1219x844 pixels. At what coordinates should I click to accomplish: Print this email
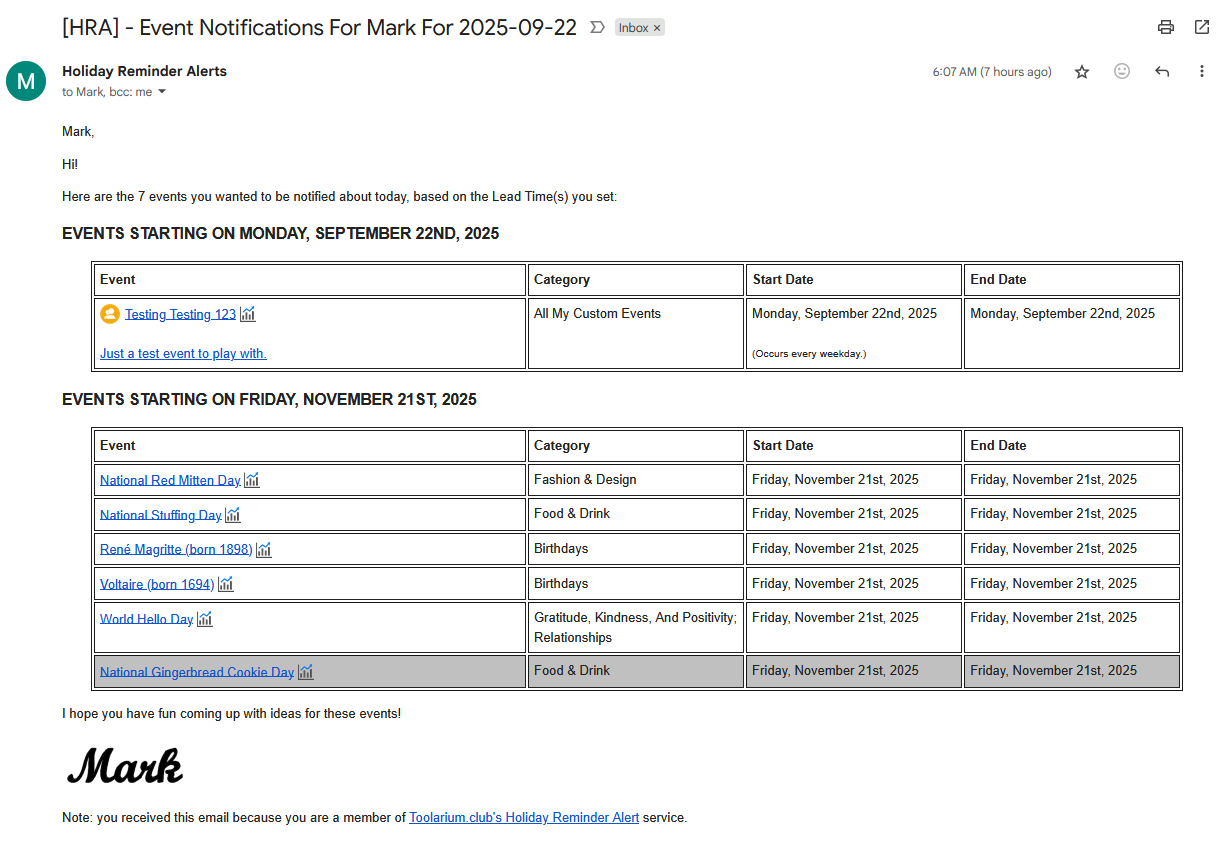[1166, 27]
